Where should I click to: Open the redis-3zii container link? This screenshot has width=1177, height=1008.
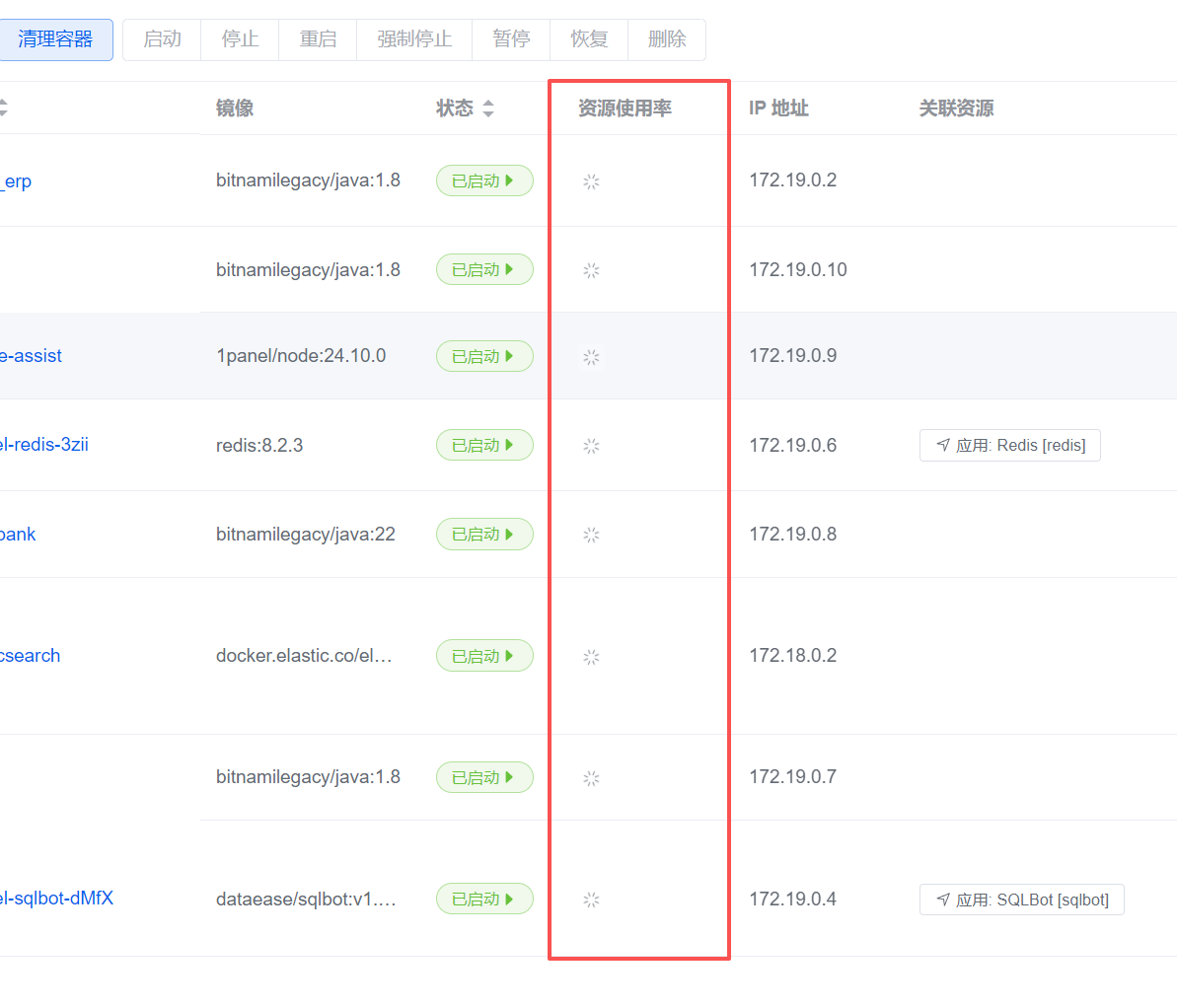tap(43, 445)
